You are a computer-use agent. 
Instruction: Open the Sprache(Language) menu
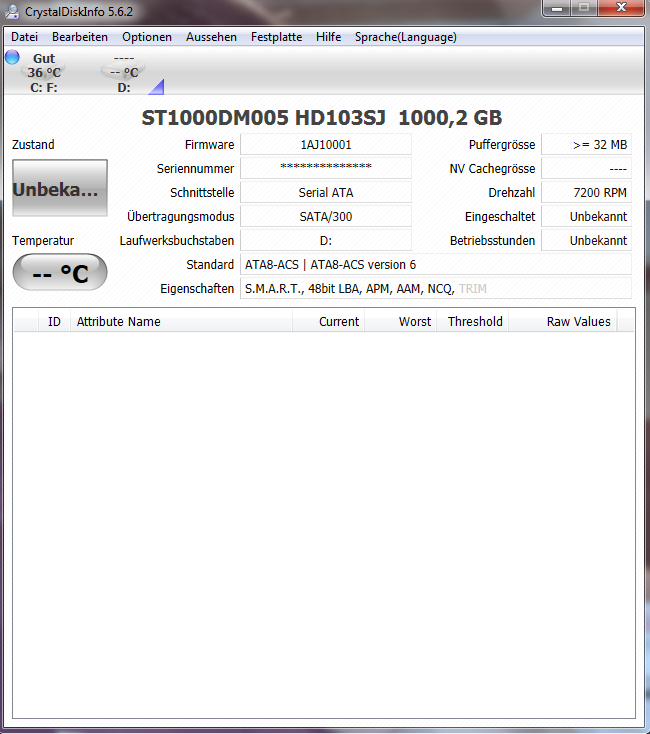[406, 37]
